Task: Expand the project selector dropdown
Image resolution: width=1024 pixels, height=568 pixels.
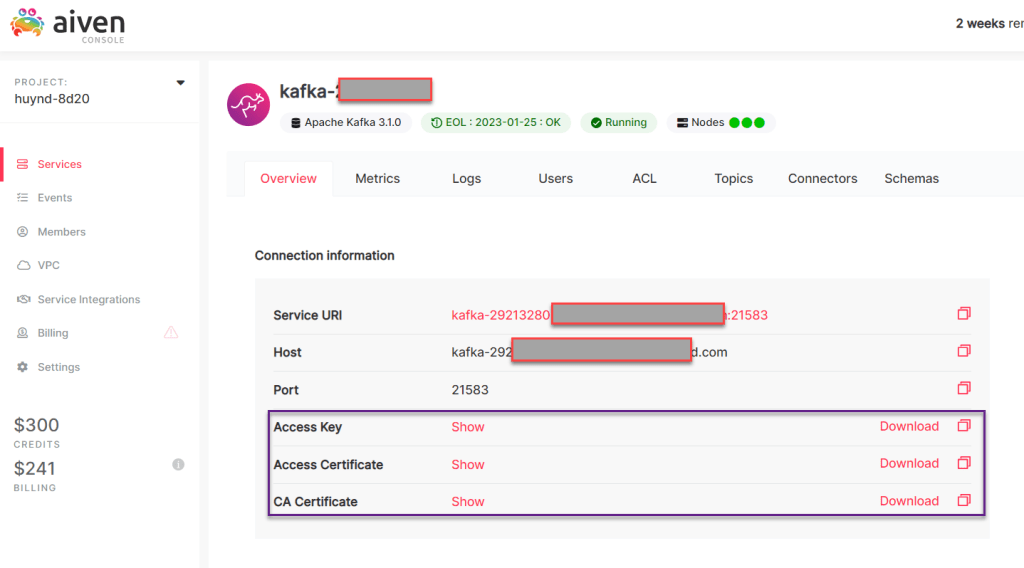Action: [181, 83]
